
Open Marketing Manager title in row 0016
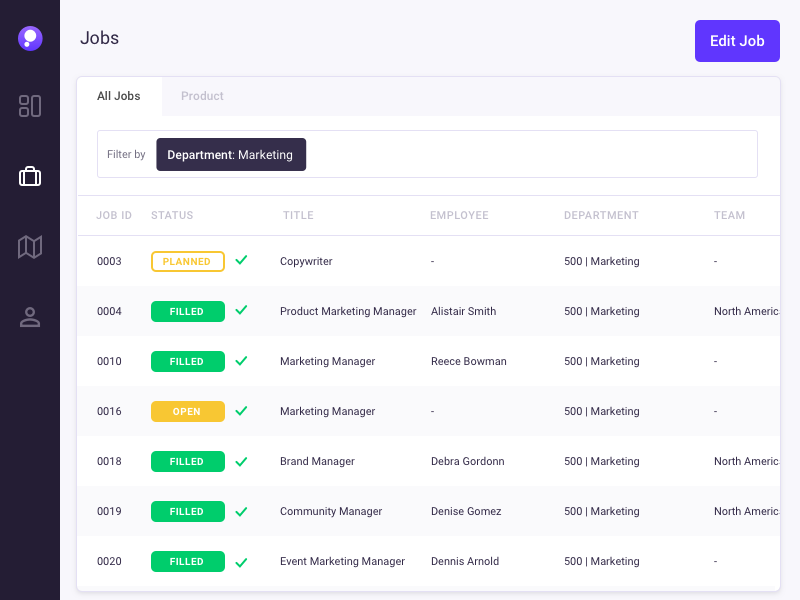click(328, 411)
